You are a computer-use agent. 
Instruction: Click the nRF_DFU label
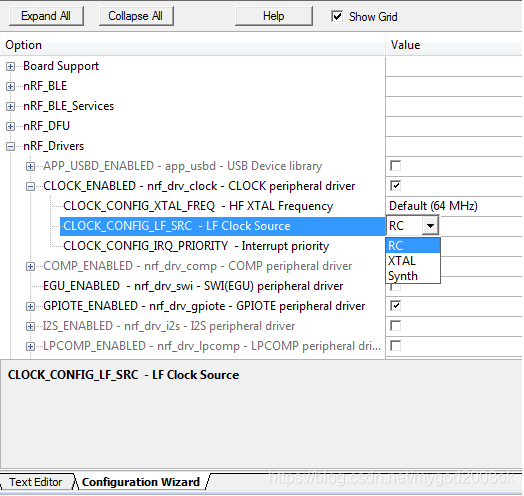[46, 126]
